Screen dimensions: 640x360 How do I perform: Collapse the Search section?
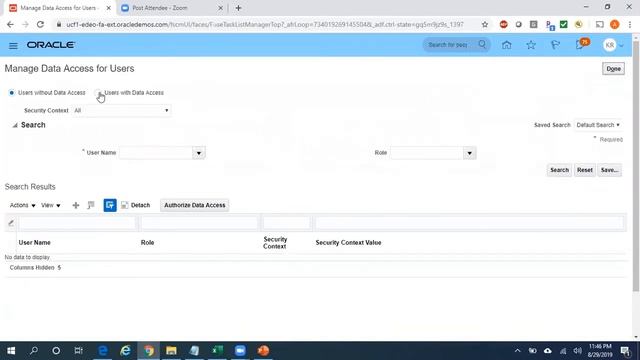point(15,125)
